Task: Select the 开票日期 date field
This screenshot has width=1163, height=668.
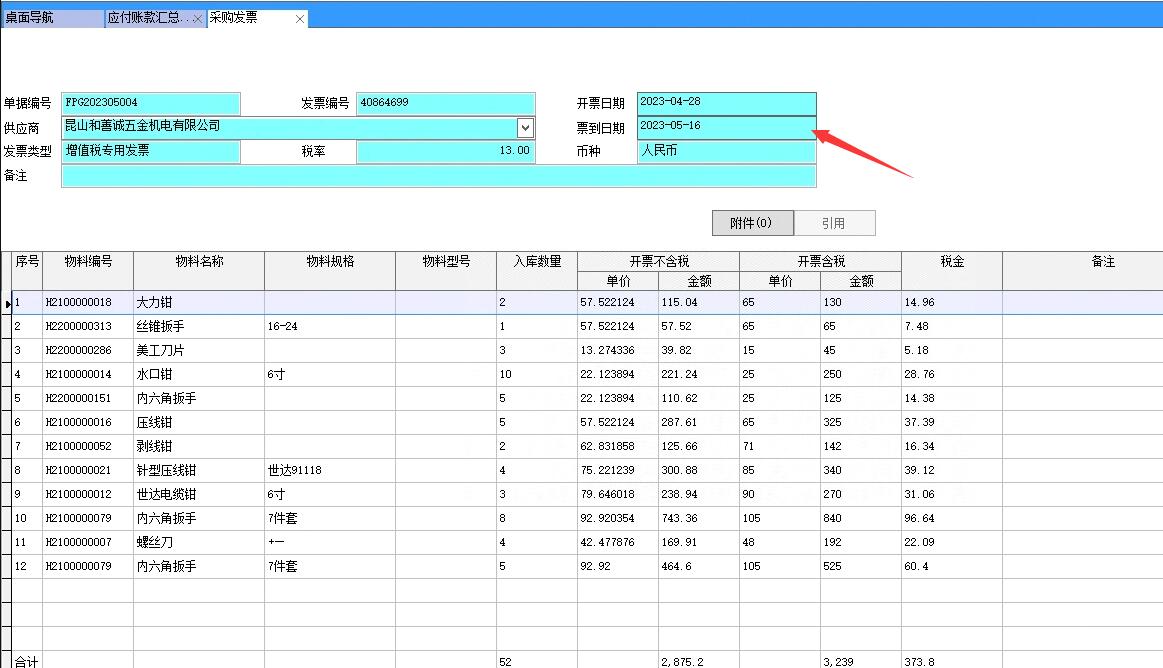Action: click(x=726, y=103)
